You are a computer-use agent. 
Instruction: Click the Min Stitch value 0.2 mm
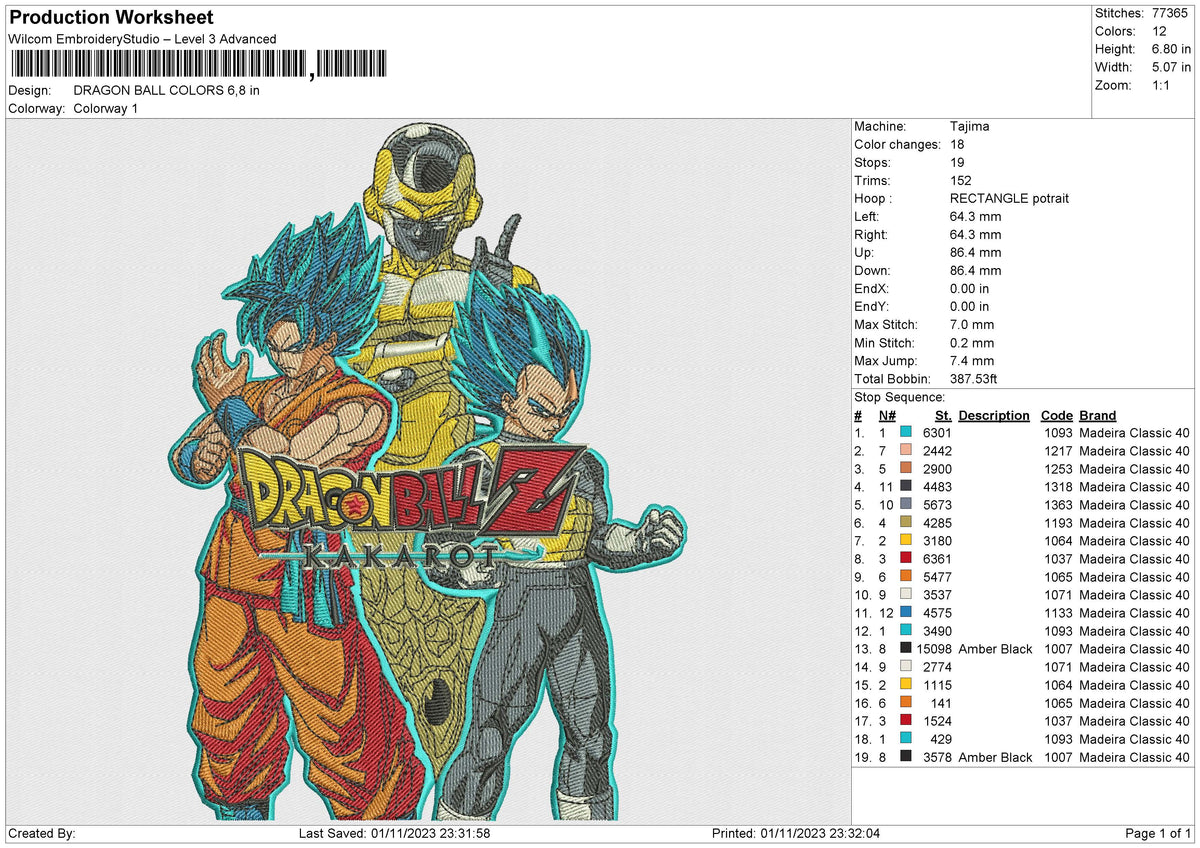click(x=972, y=342)
